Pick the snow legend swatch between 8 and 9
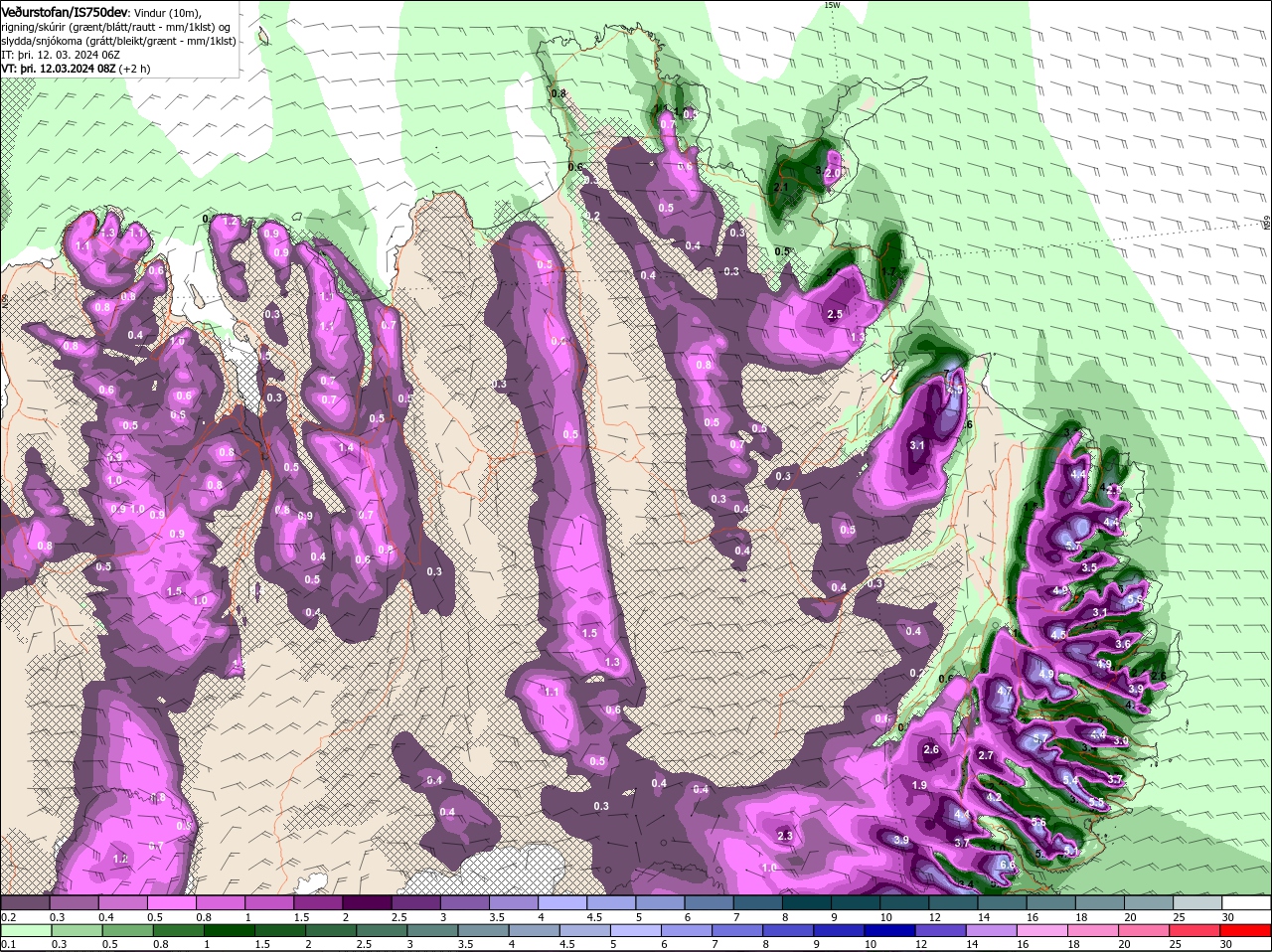1272x952 pixels. coord(807,902)
